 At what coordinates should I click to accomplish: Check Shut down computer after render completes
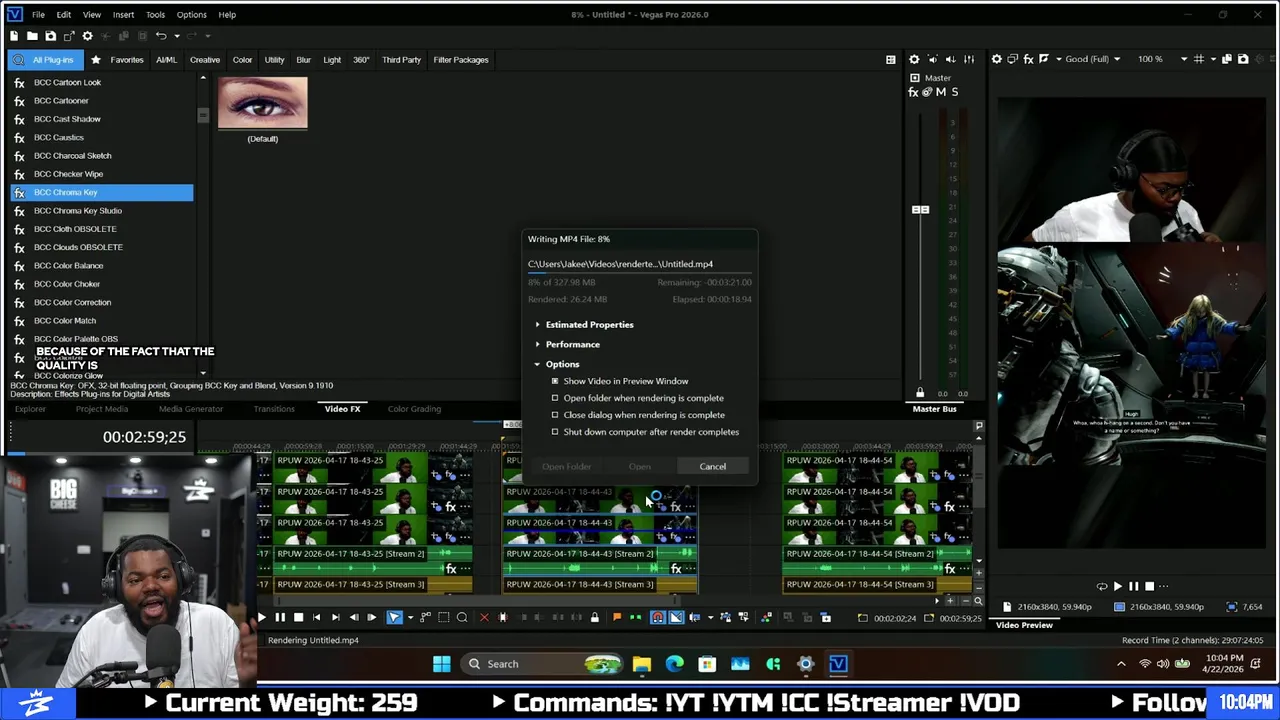(555, 432)
